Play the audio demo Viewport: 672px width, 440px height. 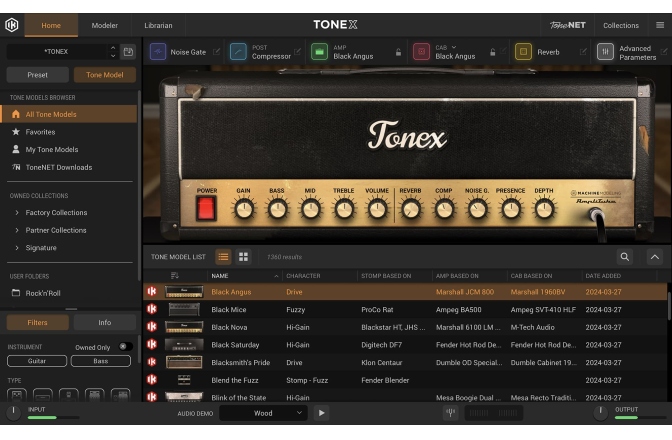tap(321, 413)
